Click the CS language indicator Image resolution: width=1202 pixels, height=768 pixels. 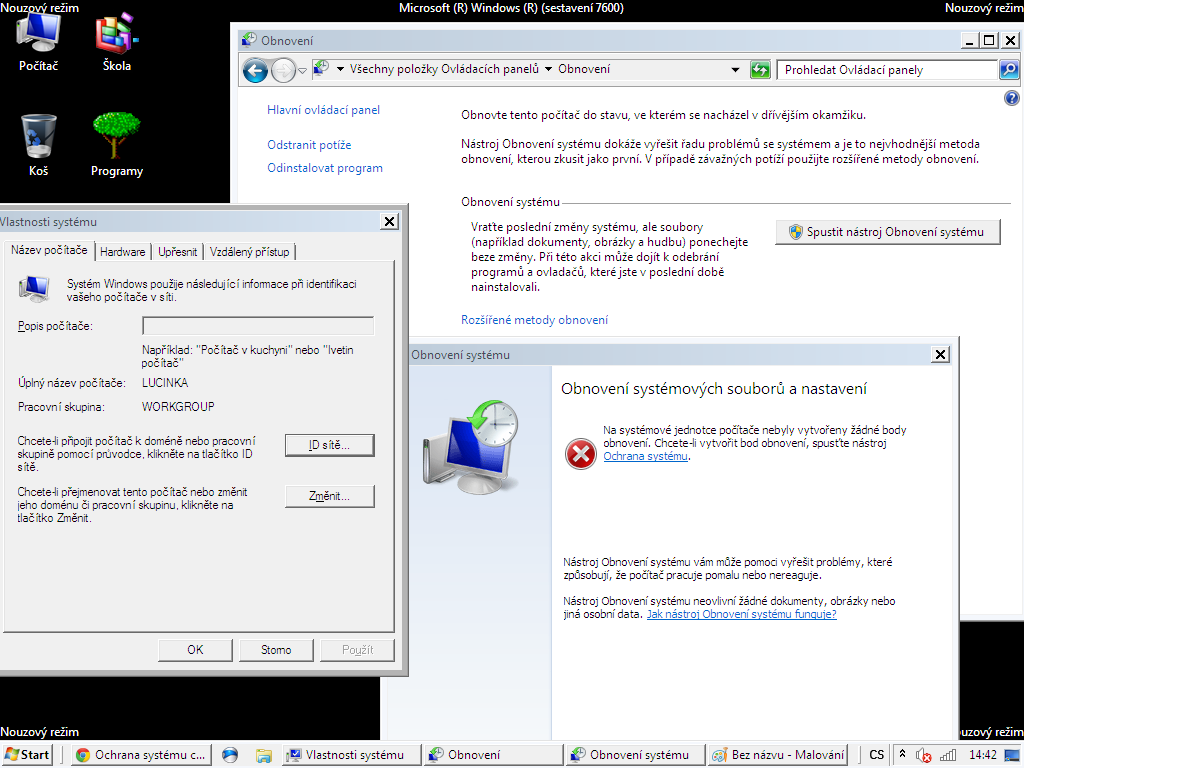click(877, 755)
